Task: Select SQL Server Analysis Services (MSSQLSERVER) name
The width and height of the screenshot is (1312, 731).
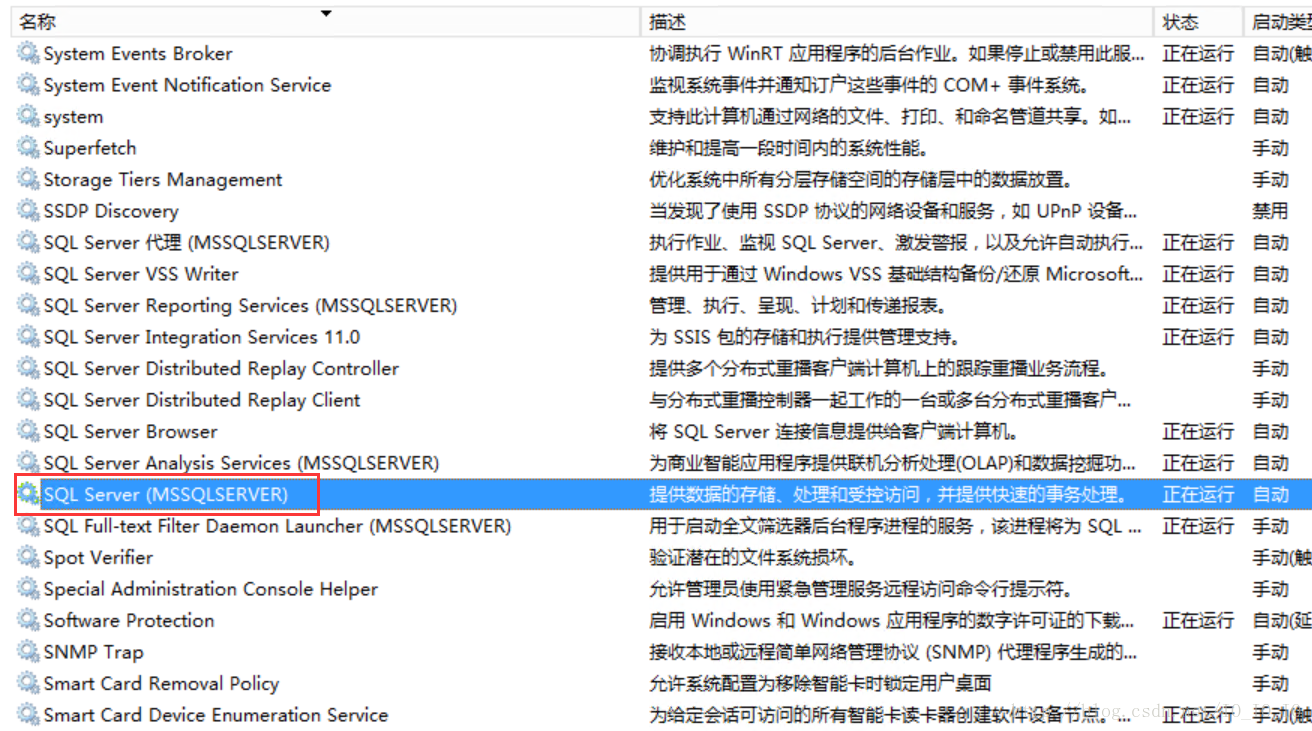Action: [x=241, y=463]
